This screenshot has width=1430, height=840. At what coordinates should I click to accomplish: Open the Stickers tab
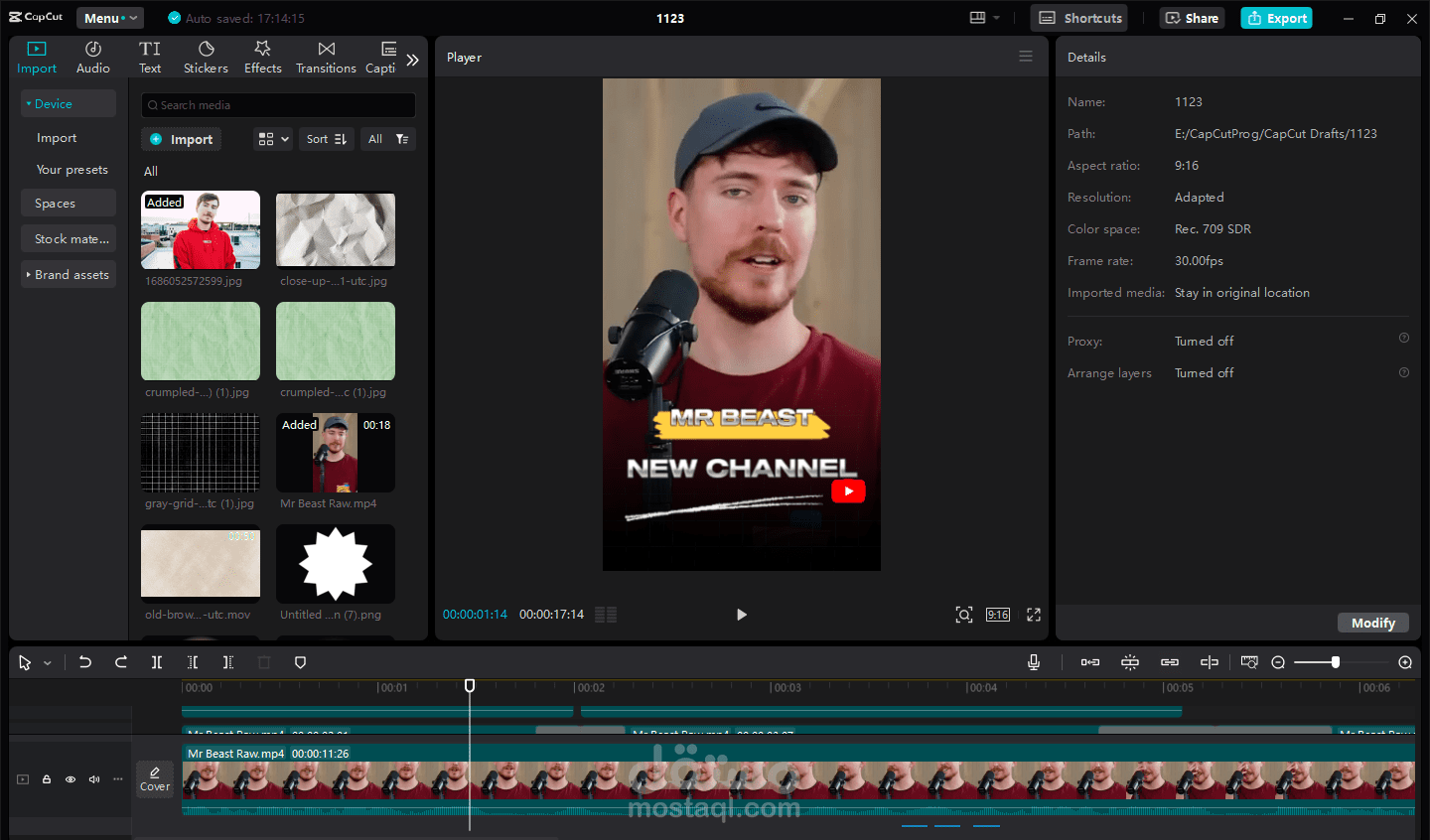[x=206, y=58]
